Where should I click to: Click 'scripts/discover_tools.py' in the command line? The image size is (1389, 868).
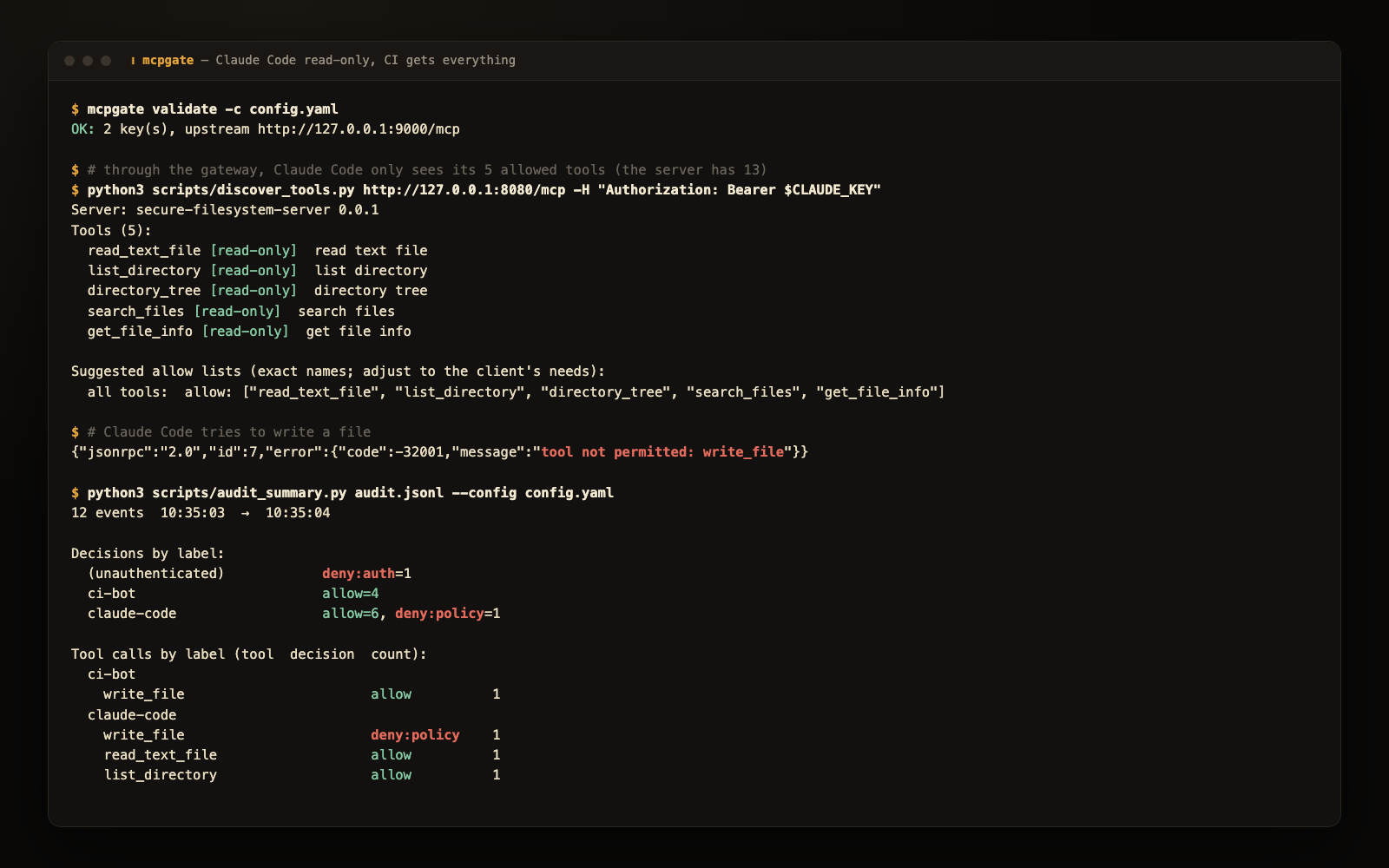[x=253, y=190]
